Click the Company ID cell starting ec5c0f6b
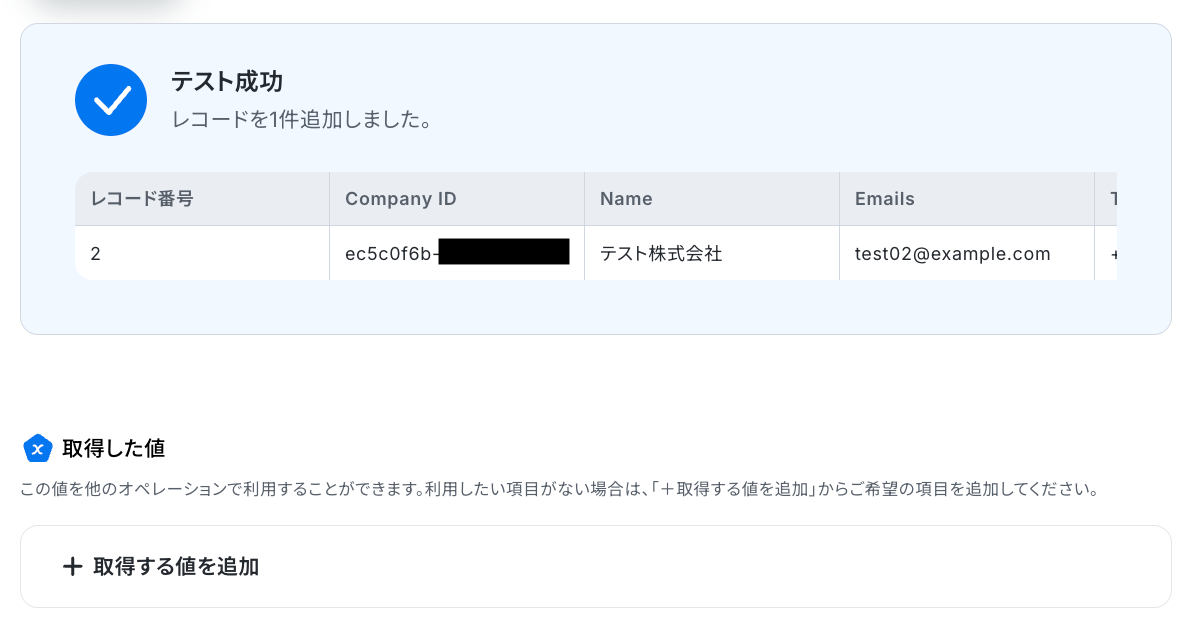 457,253
